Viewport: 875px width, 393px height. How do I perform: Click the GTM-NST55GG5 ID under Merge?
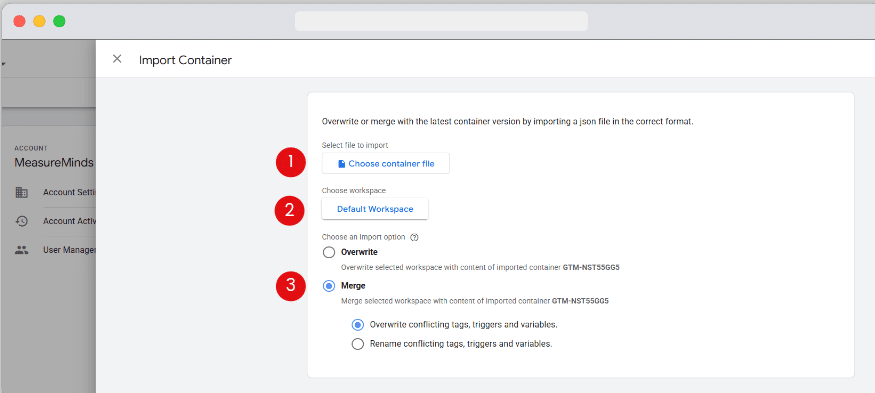[580, 301]
